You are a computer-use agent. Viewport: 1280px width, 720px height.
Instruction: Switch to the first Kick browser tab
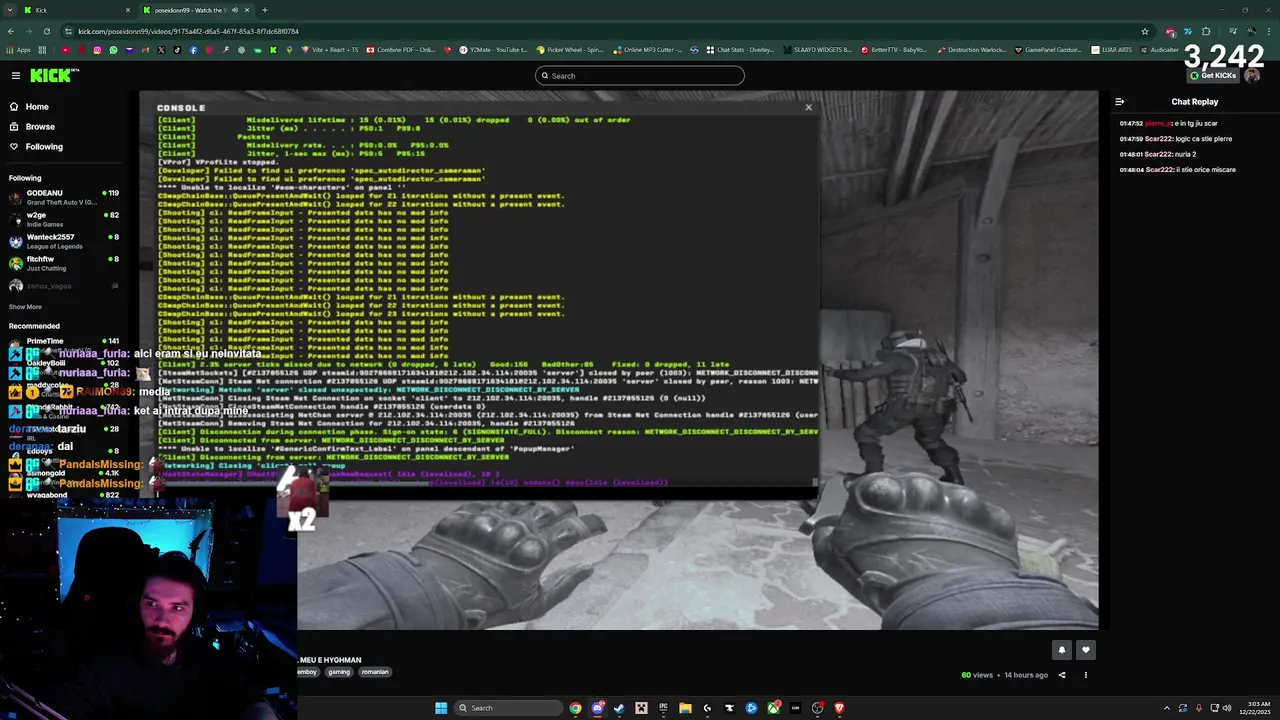78,10
